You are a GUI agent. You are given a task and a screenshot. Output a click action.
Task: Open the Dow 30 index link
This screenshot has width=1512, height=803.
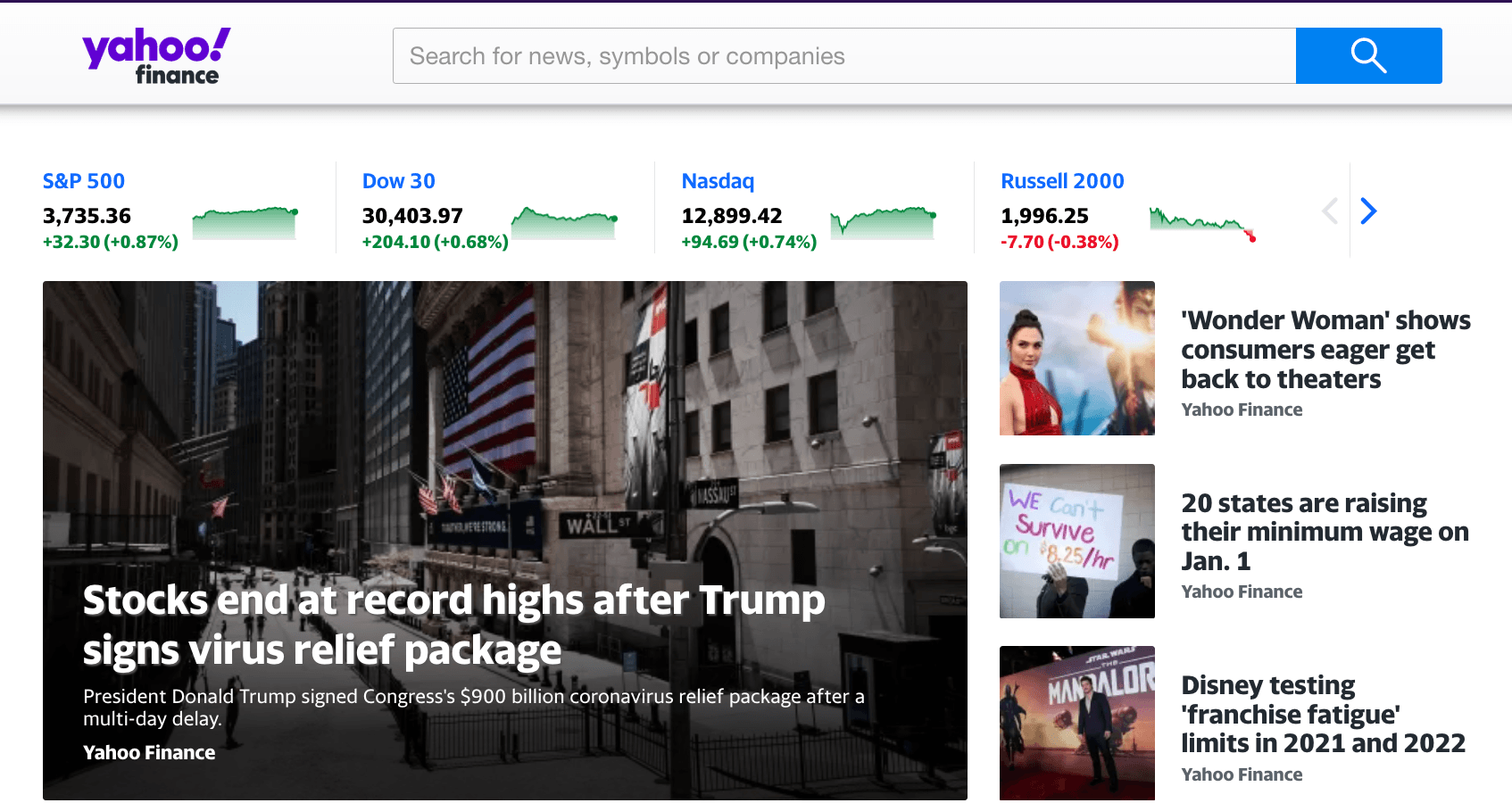[398, 181]
